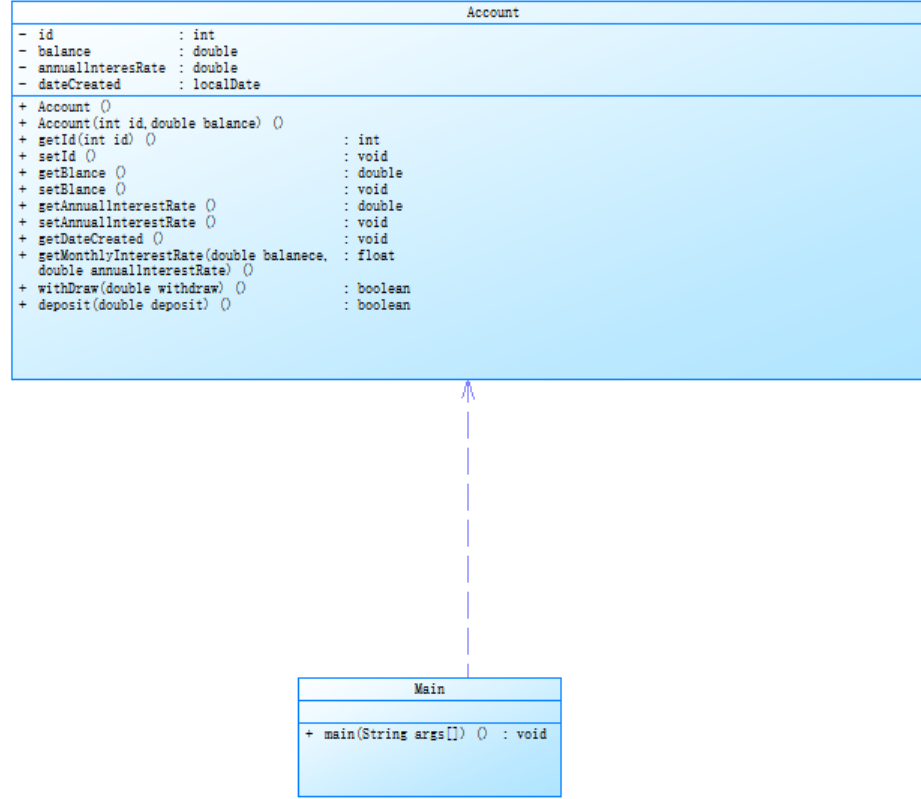This screenshot has height=799, width=921.
Task: Click deposit(double deposit) method
Action: (x=214, y=304)
